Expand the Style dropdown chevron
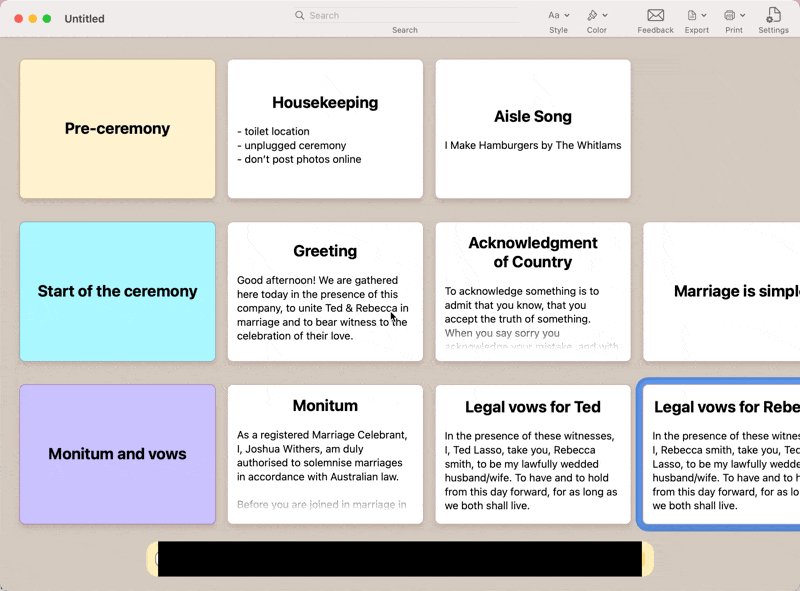 point(567,15)
